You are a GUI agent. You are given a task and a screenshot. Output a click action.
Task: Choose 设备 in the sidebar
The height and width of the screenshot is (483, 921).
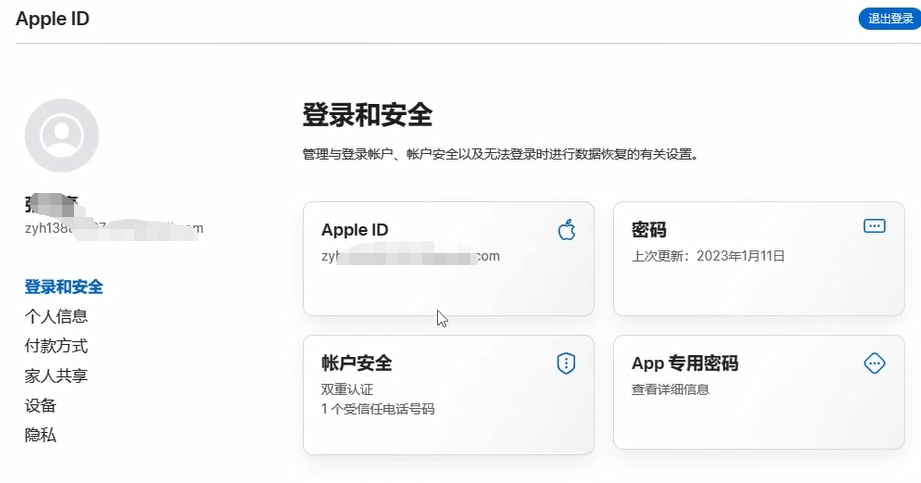coord(41,405)
